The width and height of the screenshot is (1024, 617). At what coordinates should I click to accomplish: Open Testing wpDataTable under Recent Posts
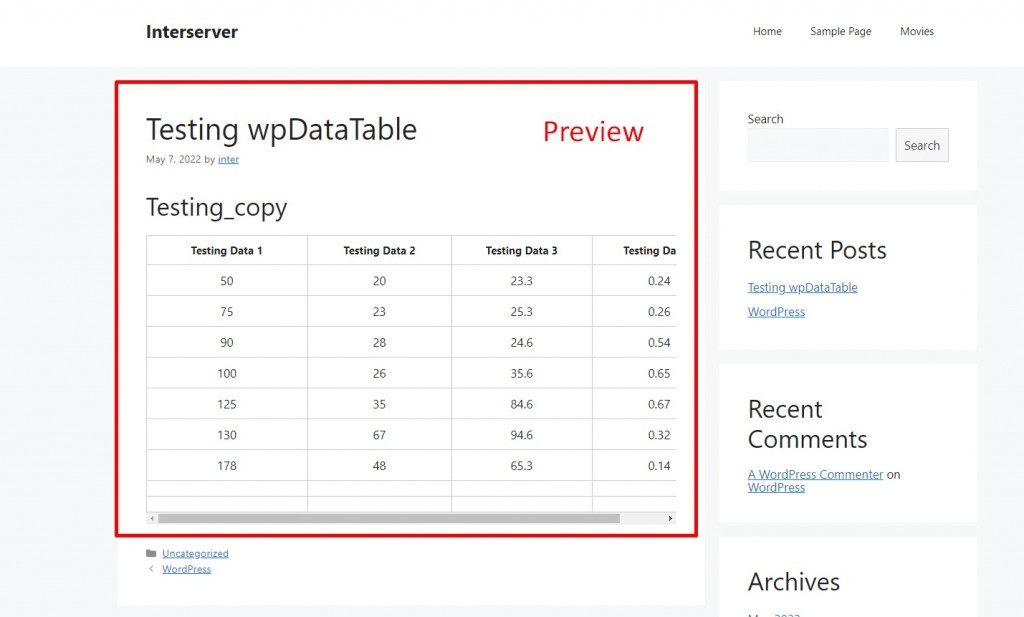coord(803,287)
